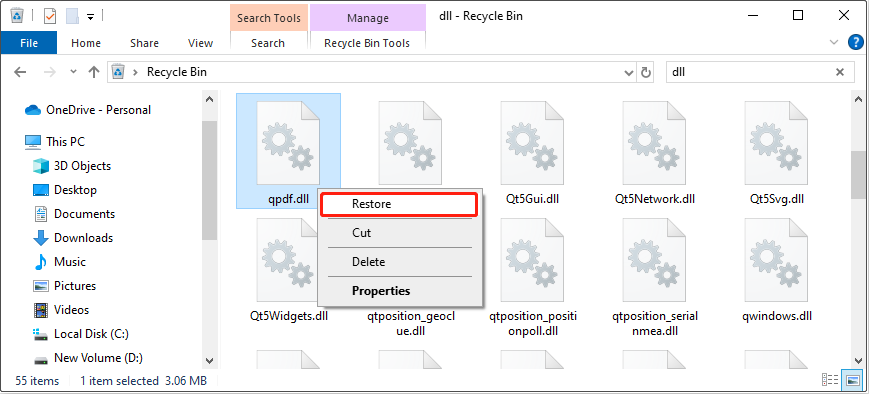Screen dimensions: 869x394
Task: Open the Search ribbon tab
Action: pyautogui.click(x=268, y=43)
